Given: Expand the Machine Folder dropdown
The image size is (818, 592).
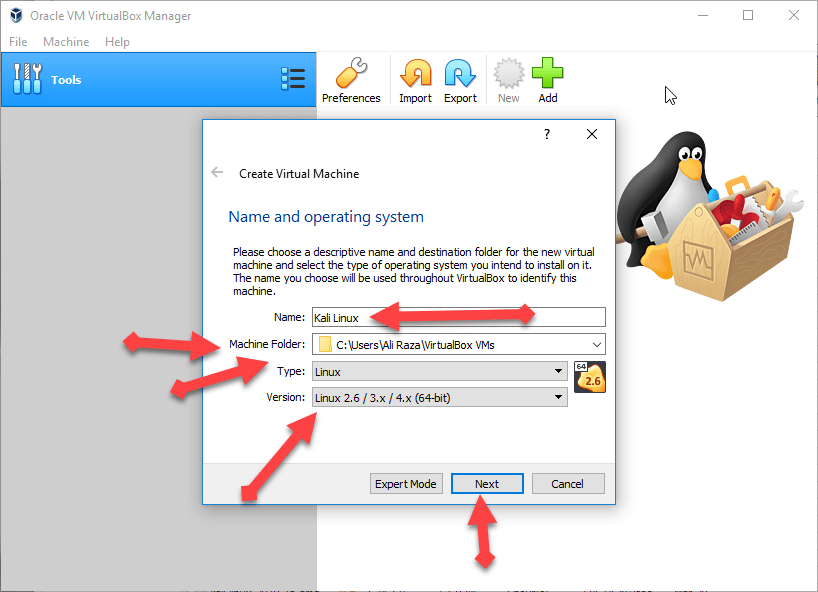Looking at the screenshot, I should pyautogui.click(x=597, y=345).
